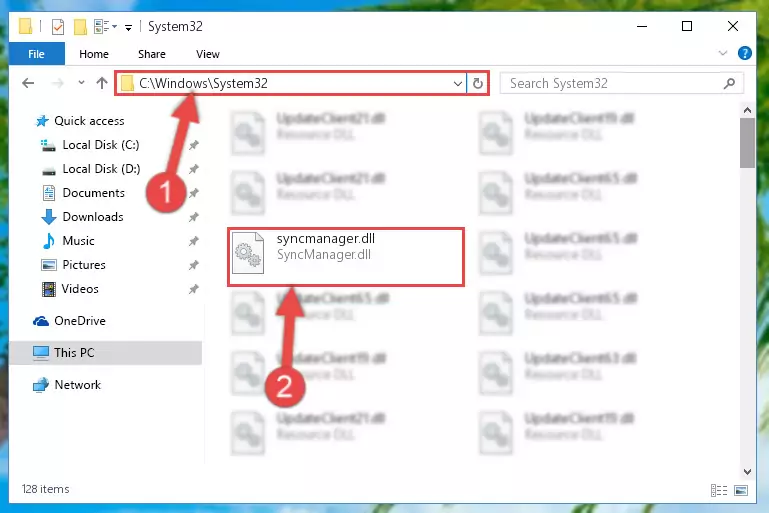This screenshot has height=513, width=769.
Task: Minimize the System32 window
Action: pyautogui.click(x=642, y=26)
